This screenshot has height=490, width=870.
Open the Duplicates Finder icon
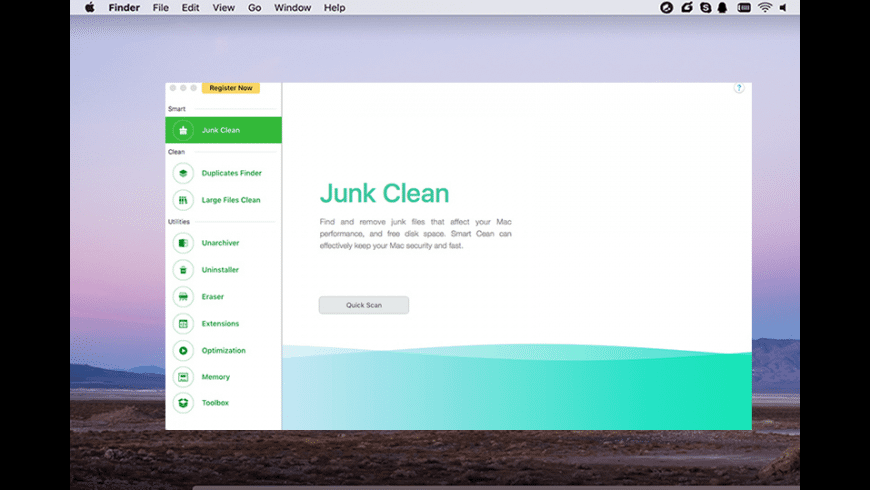click(183, 173)
